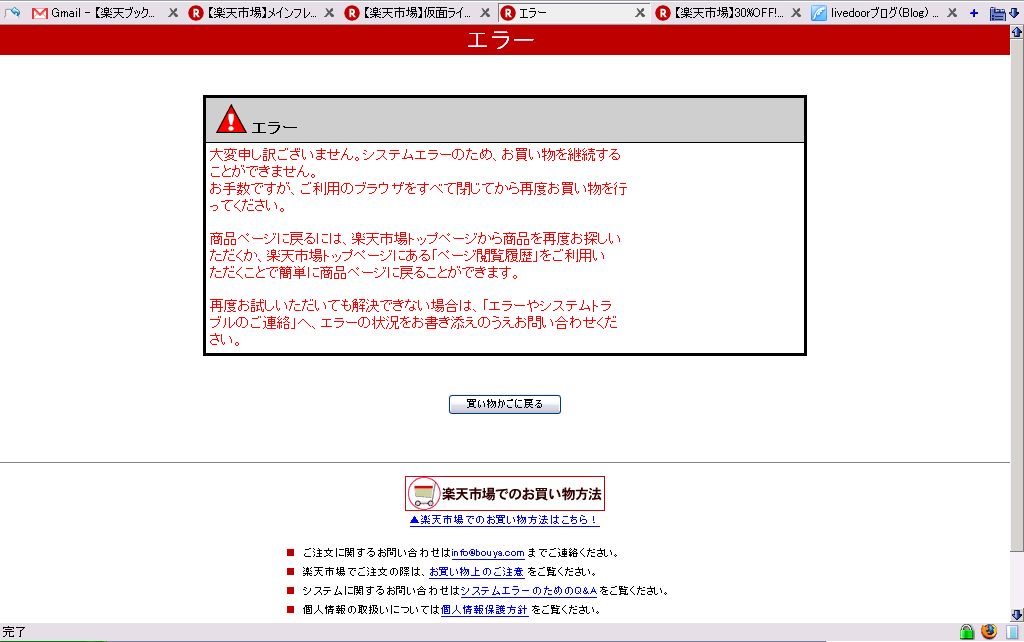This screenshot has width=1024, height=642.
Task: Click the blue panel icon in status bar
Action: [1012, 632]
